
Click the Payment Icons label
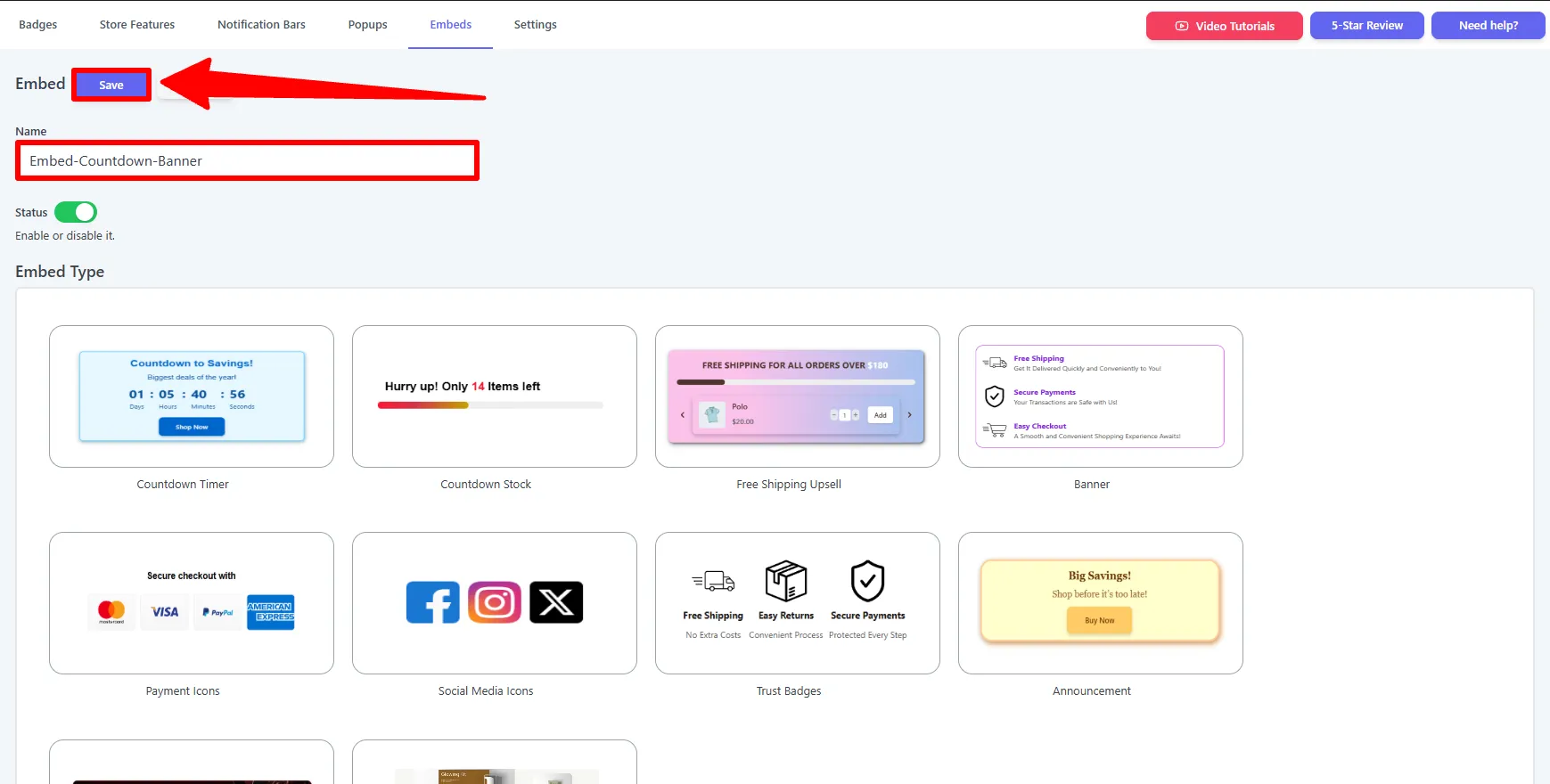point(183,691)
